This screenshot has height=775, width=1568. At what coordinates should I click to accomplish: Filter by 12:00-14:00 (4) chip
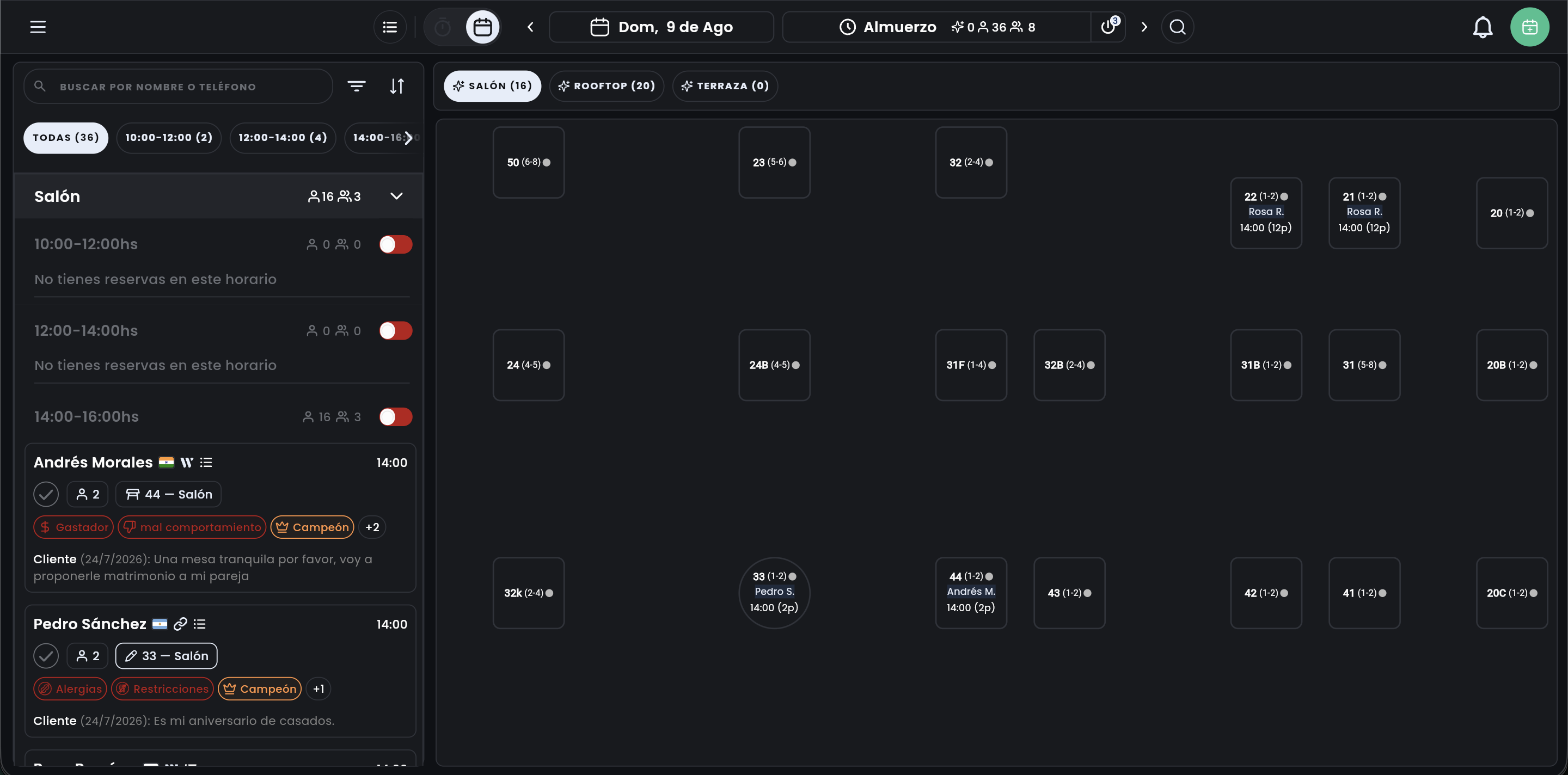coord(283,138)
